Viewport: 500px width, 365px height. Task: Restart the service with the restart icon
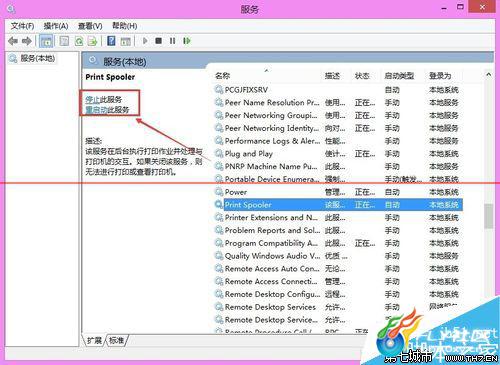[x=187, y=41]
